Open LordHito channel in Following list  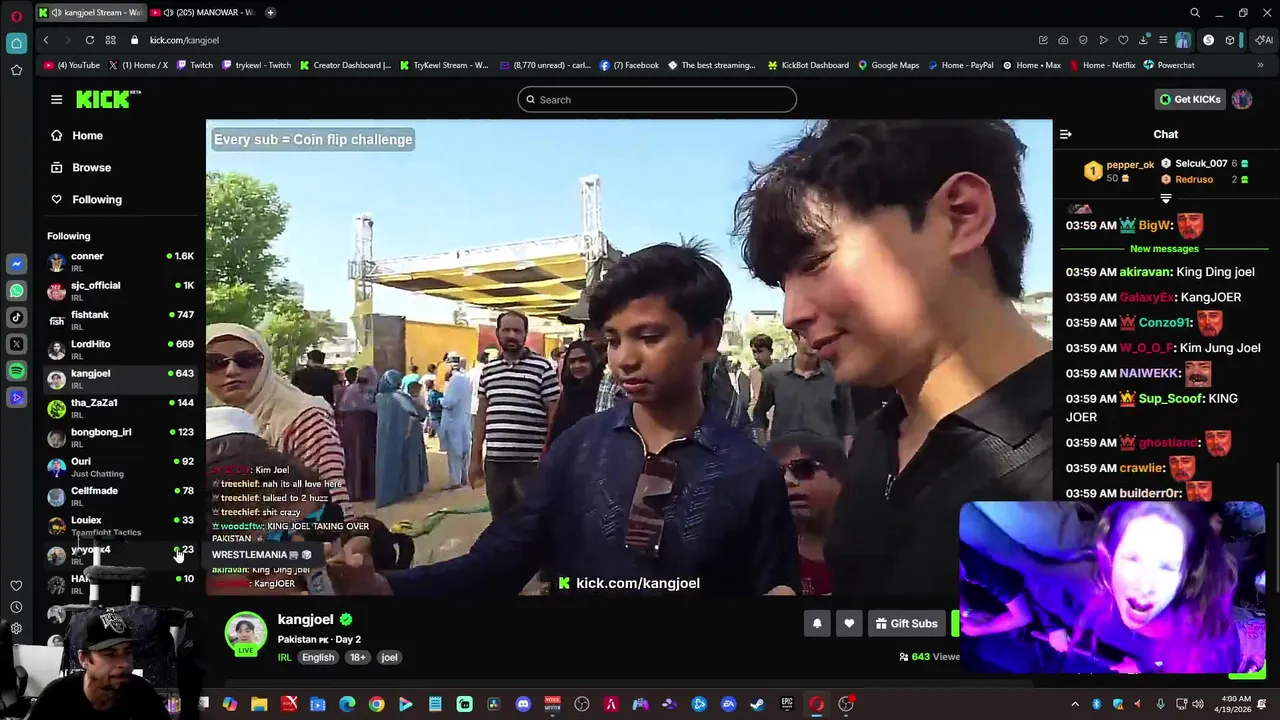(121, 350)
